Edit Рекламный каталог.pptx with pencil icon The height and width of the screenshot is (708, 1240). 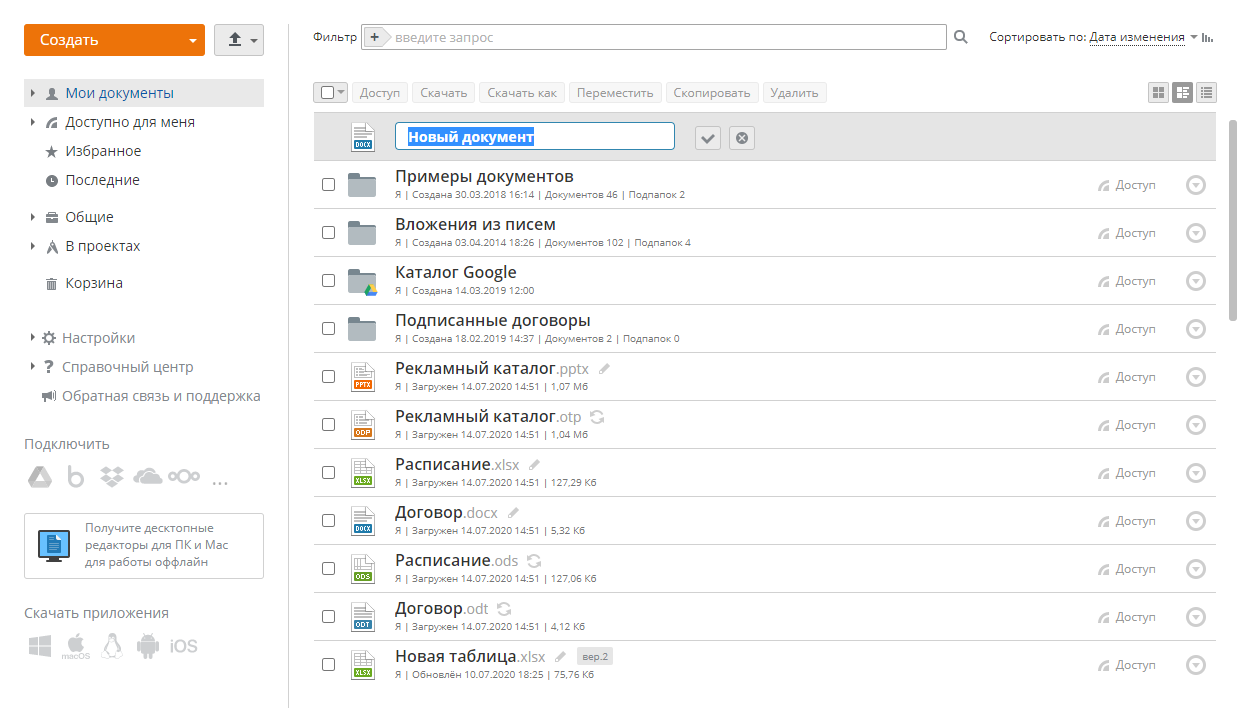(603, 369)
